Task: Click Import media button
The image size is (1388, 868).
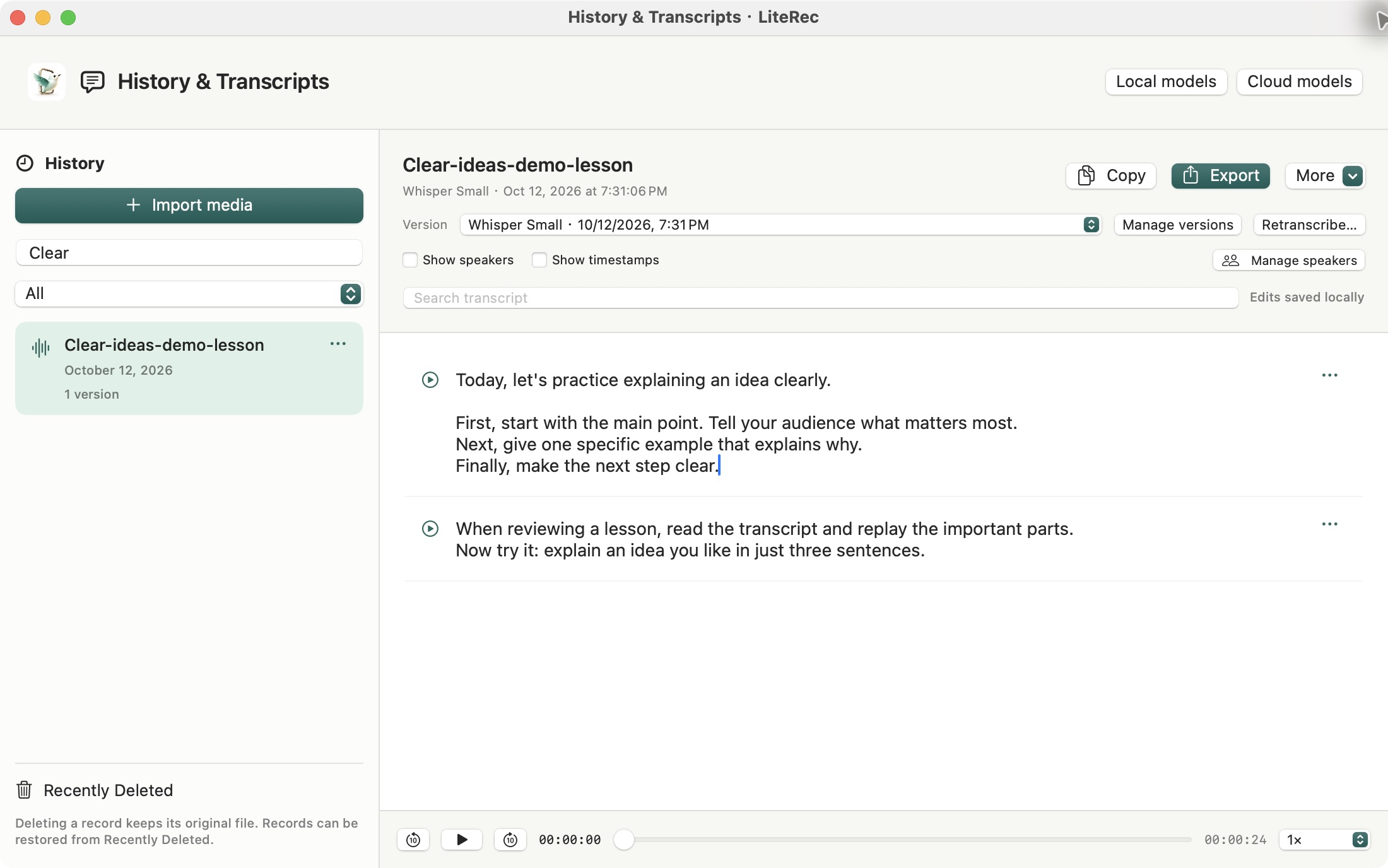Action: [189, 206]
